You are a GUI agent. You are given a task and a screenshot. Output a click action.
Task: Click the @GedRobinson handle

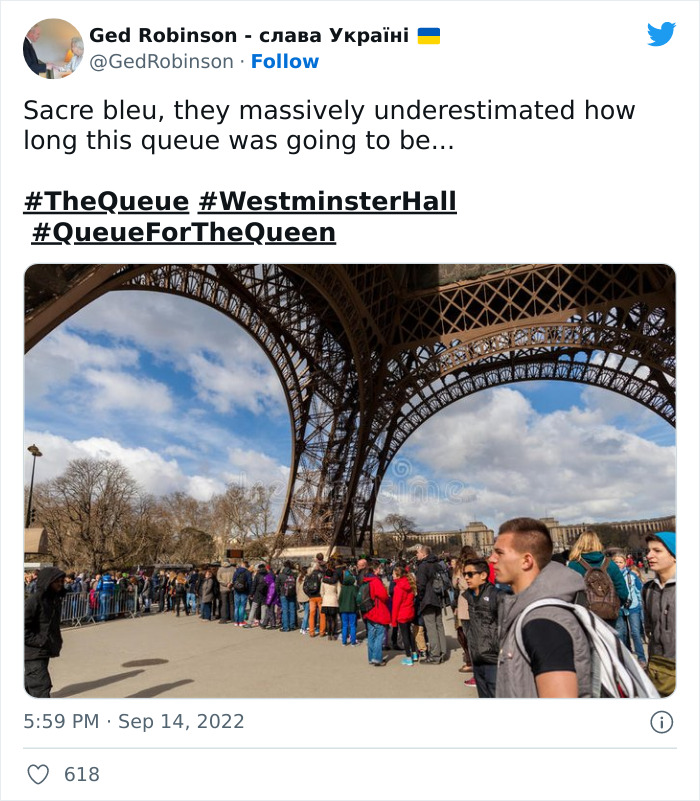(x=161, y=61)
